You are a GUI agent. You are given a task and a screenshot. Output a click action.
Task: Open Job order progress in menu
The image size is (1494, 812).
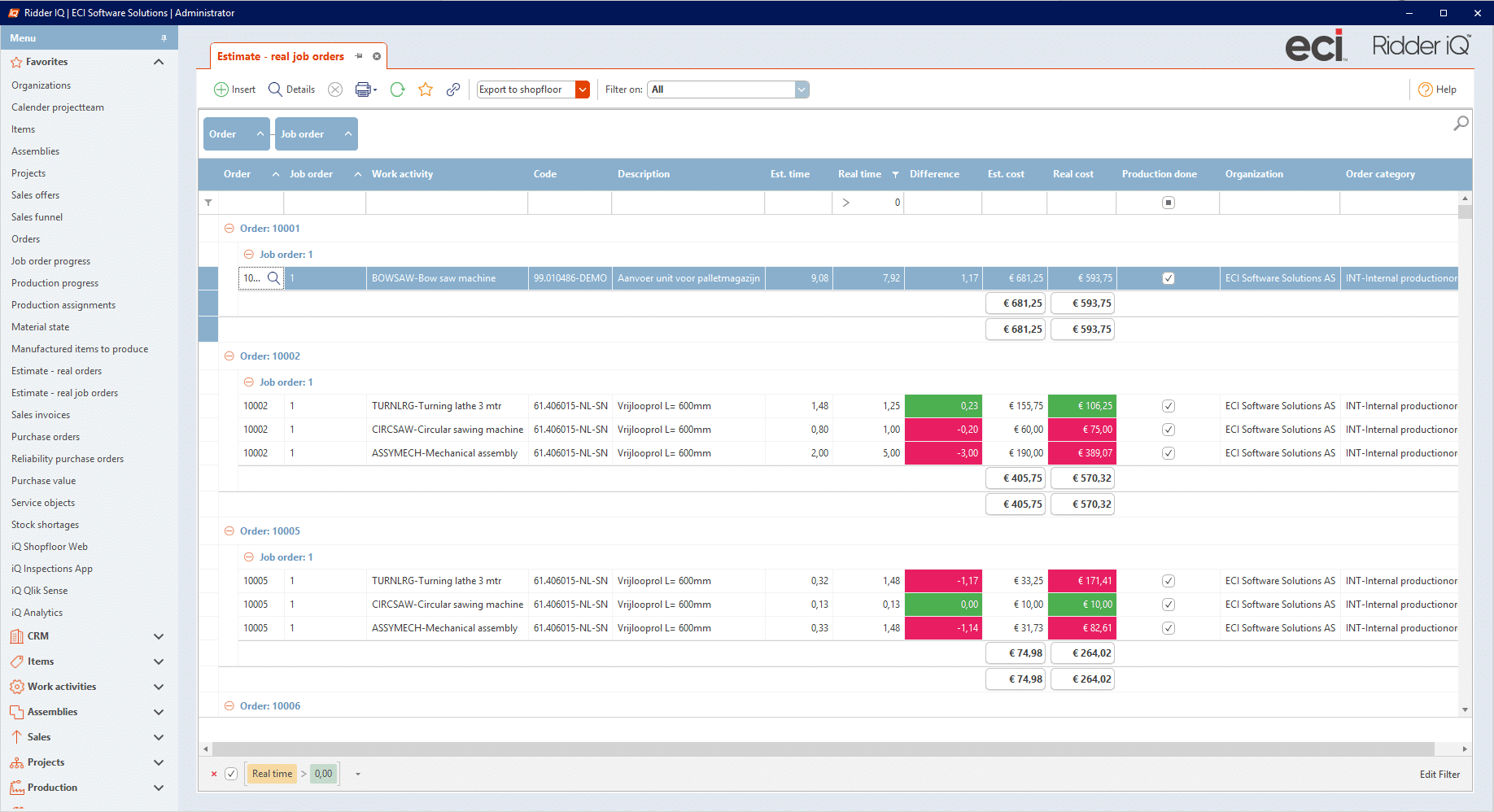point(50,261)
